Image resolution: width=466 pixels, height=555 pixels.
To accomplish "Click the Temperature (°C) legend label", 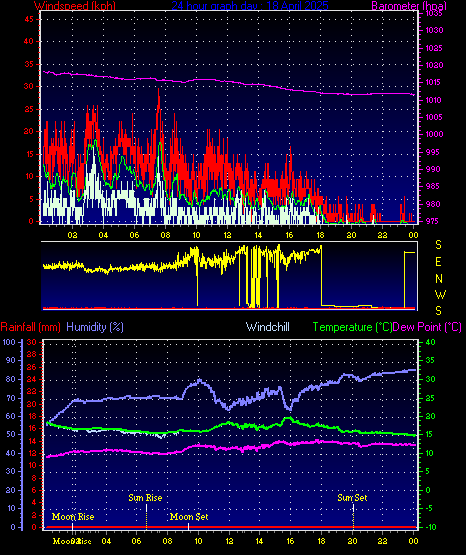I will pos(352,327).
